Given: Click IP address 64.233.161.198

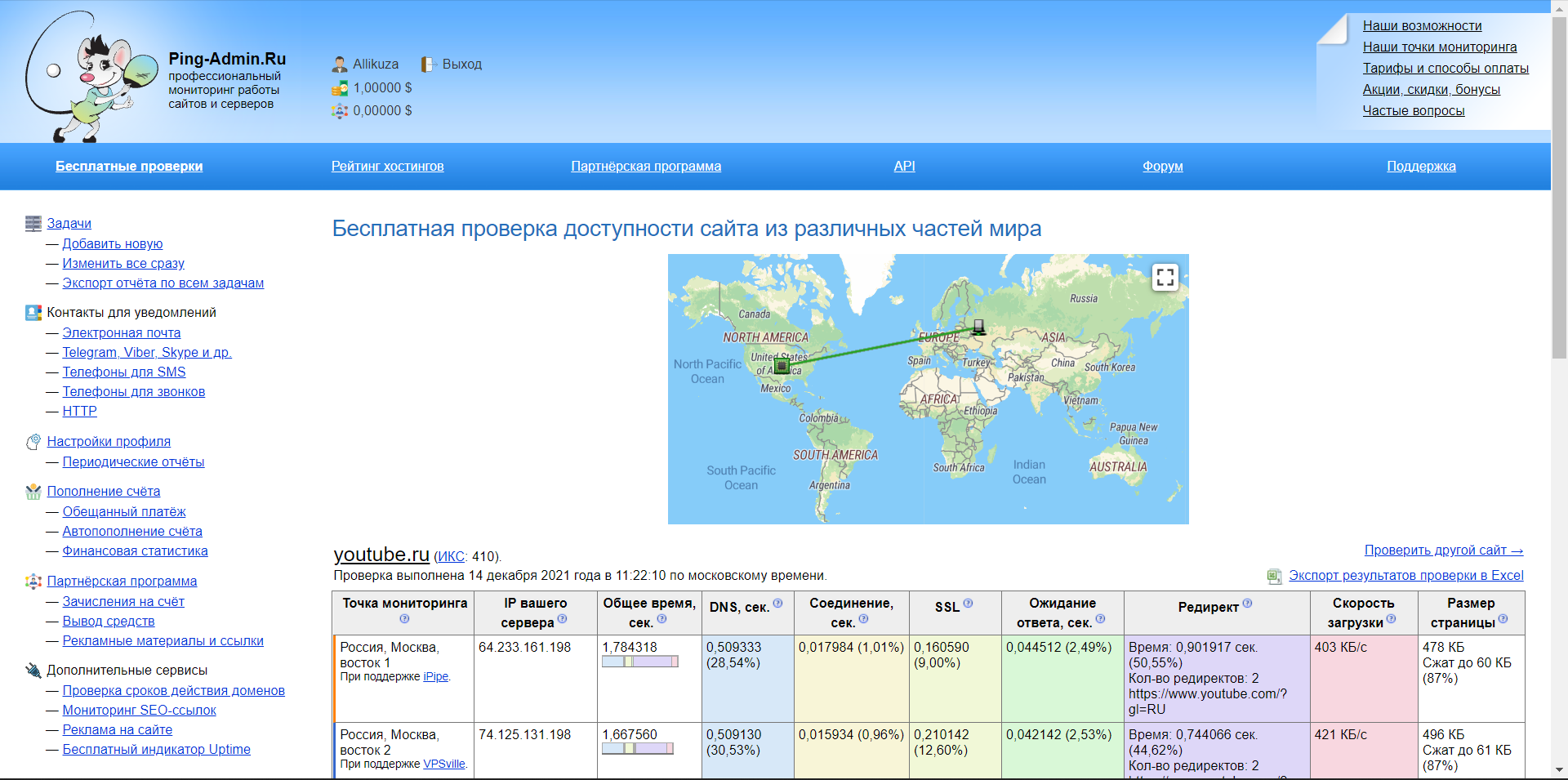Looking at the screenshot, I should 525,648.
